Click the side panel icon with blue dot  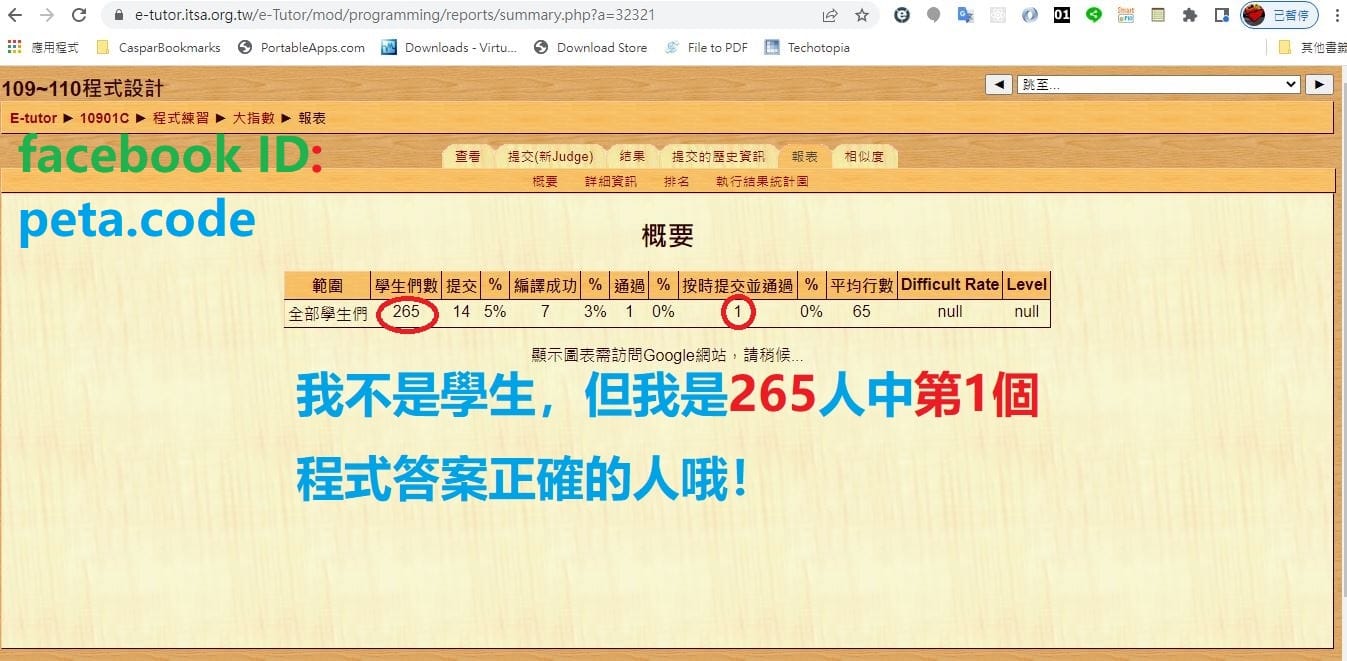coord(1221,16)
